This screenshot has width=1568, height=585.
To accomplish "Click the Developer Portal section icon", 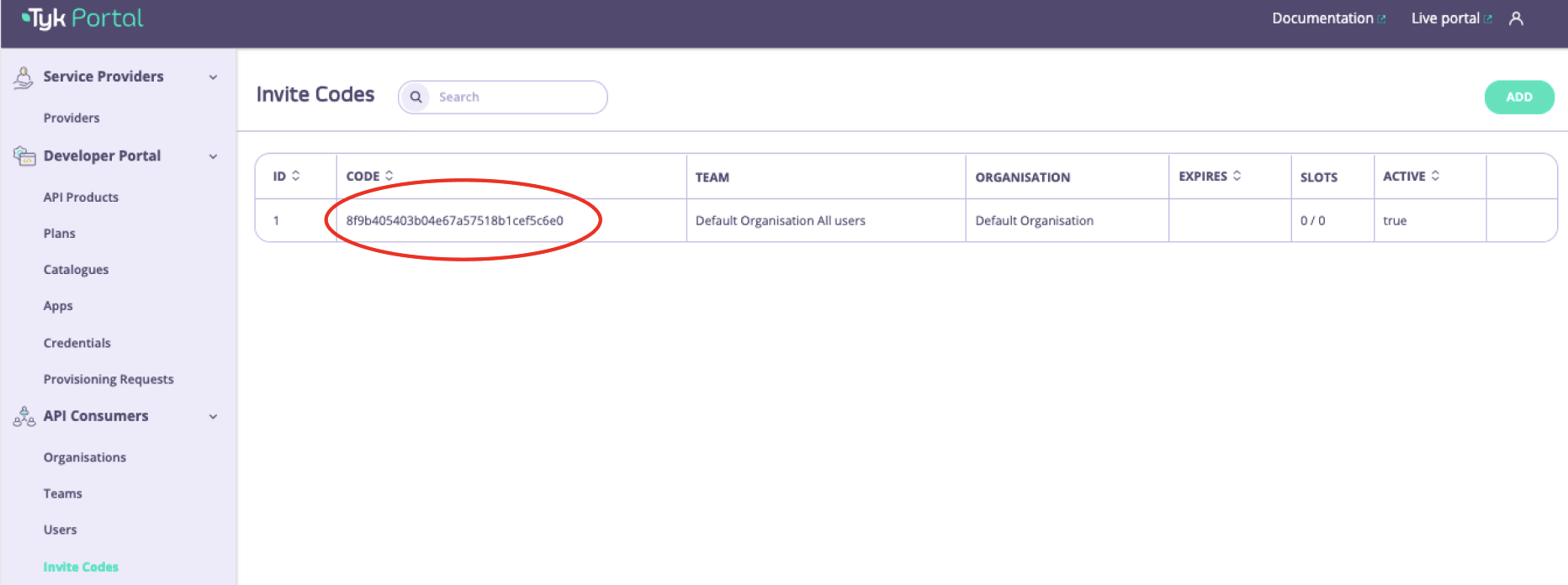I will [24, 156].
